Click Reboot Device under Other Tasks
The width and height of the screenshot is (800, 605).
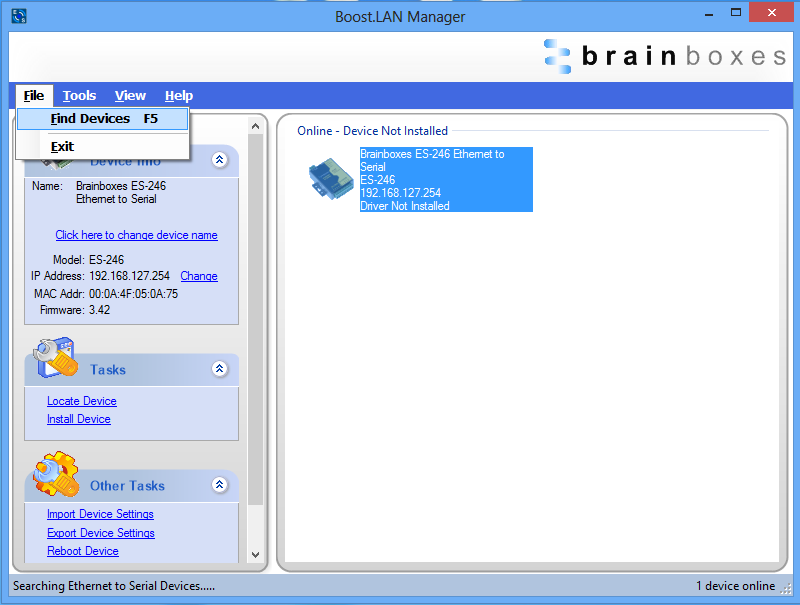pos(82,551)
